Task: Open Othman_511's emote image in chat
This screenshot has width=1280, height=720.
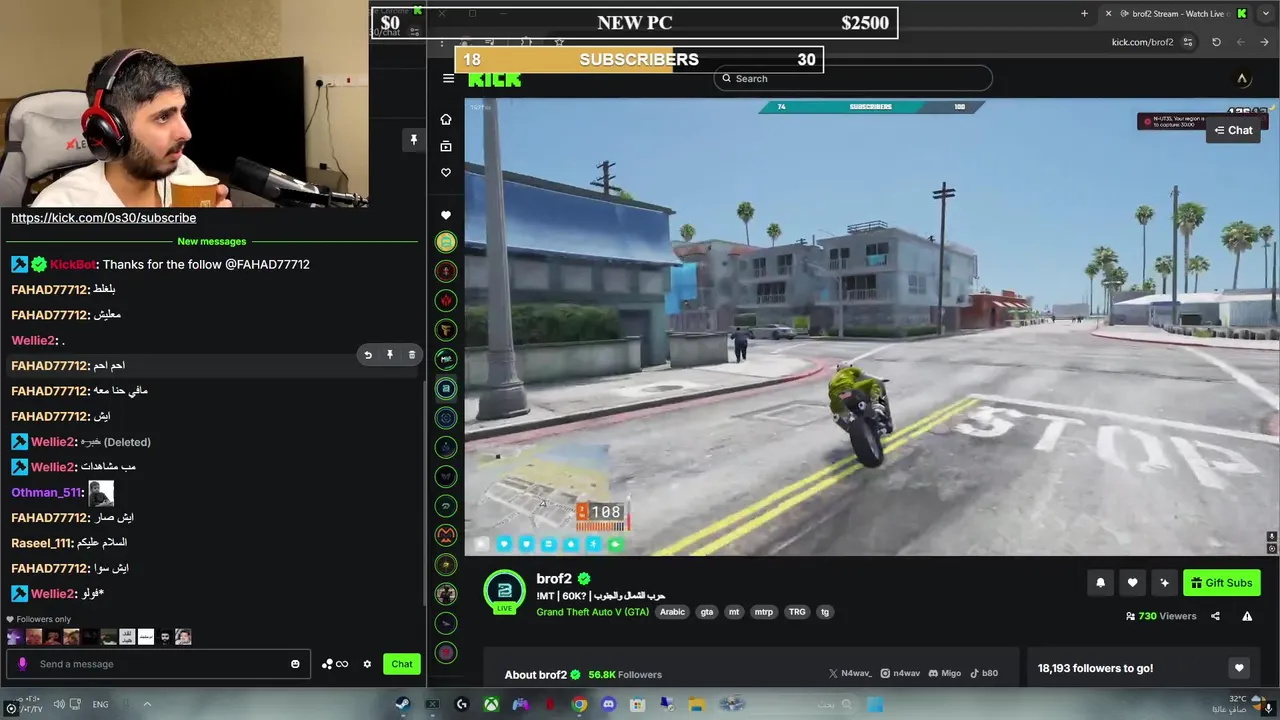Action: 101,493
